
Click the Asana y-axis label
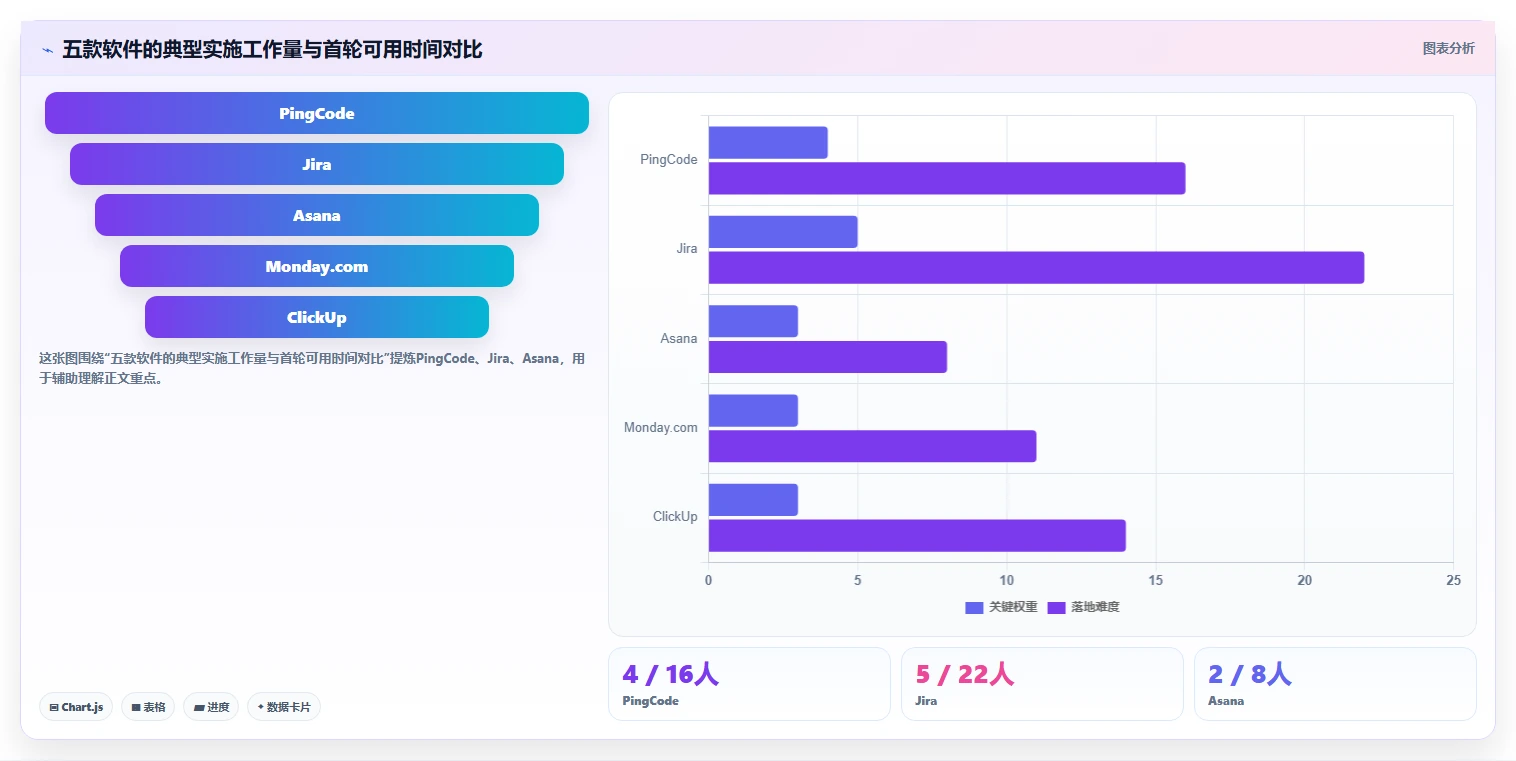679,338
